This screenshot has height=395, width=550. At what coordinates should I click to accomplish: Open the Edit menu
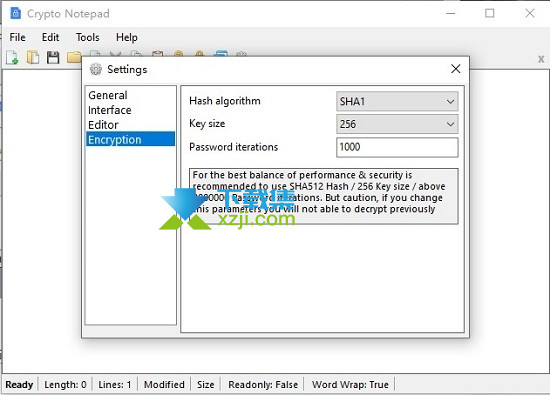coord(51,37)
